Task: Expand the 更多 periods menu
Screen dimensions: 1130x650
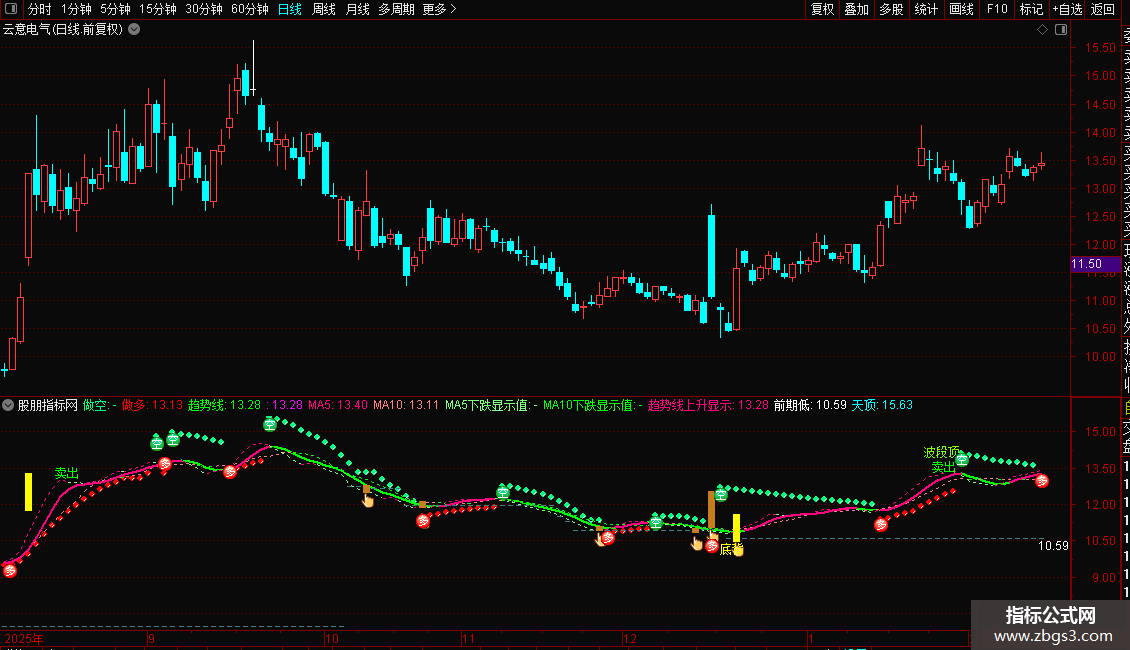Action: [x=440, y=9]
